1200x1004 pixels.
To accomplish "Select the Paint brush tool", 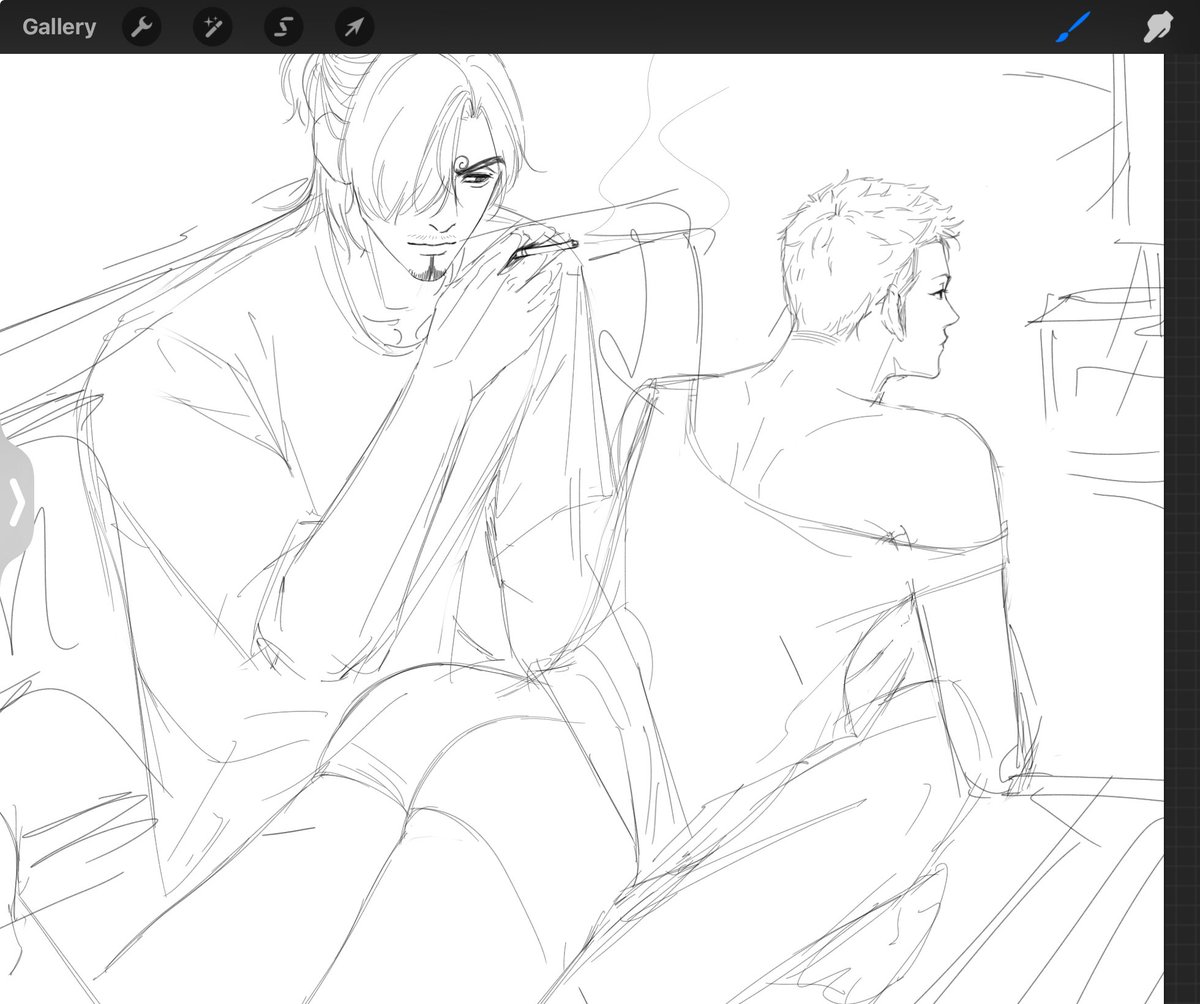I will 1074,27.
